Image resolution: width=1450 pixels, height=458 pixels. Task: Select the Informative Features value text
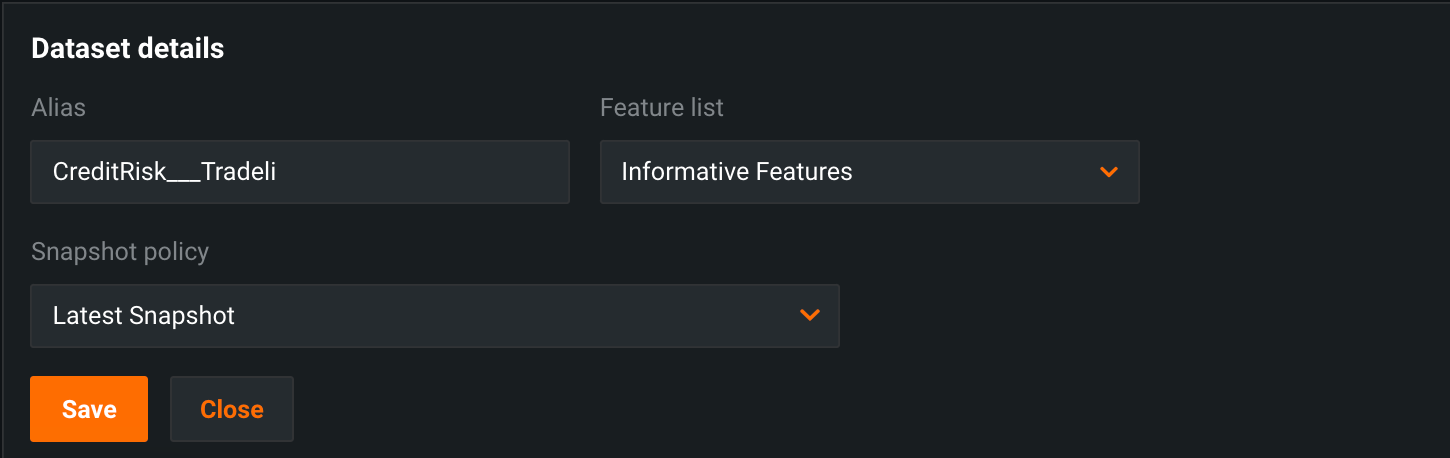[736, 172]
